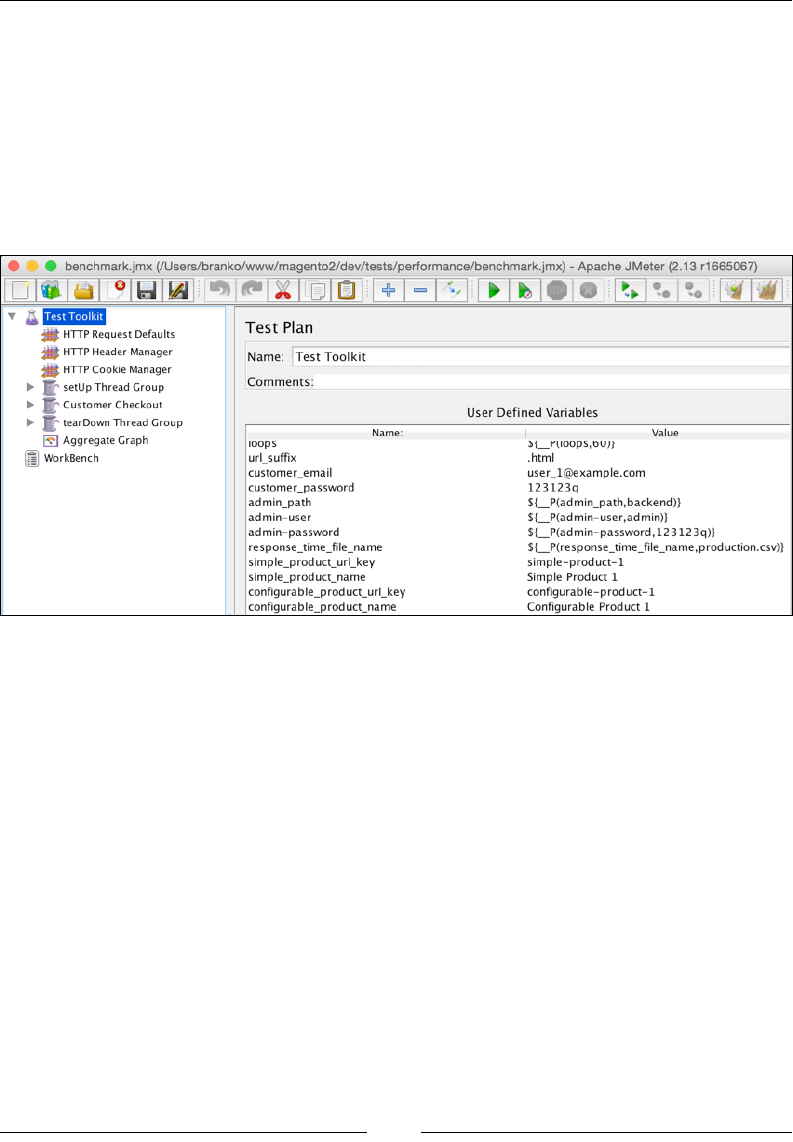Select Customer Checkout thread group

tap(112, 405)
